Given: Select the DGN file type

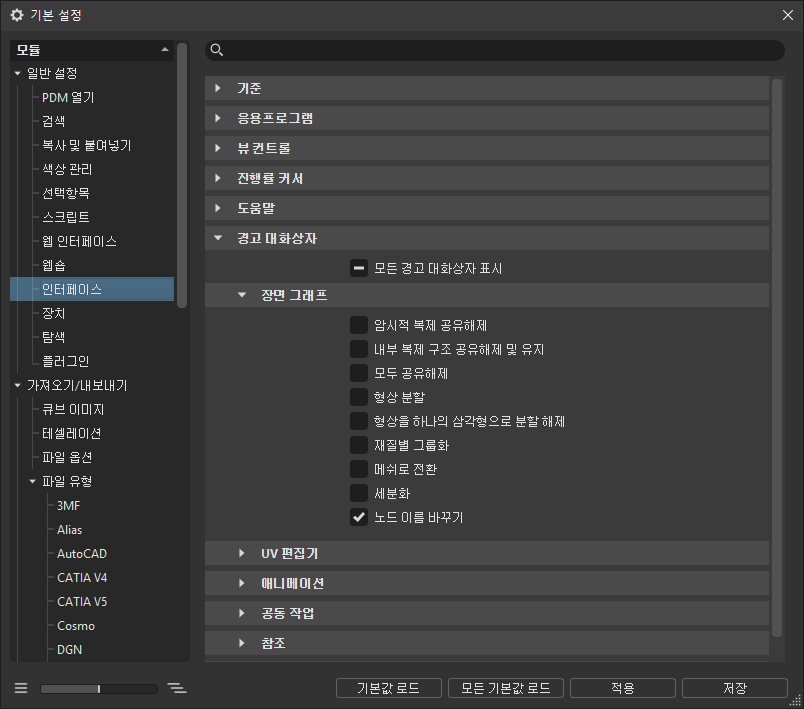Looking at the screenshot, I should pos(69,650).
